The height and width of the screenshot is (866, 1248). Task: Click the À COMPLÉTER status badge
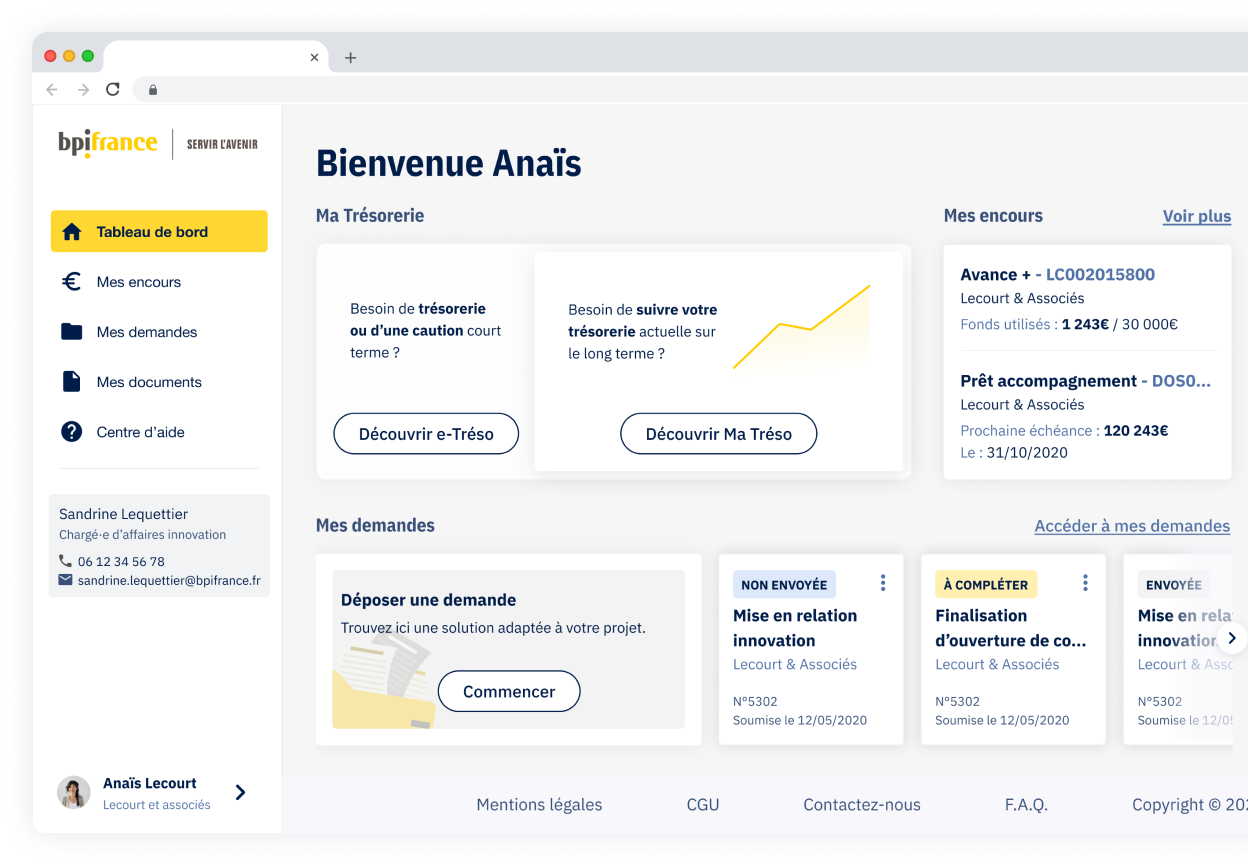click(986, 584)
